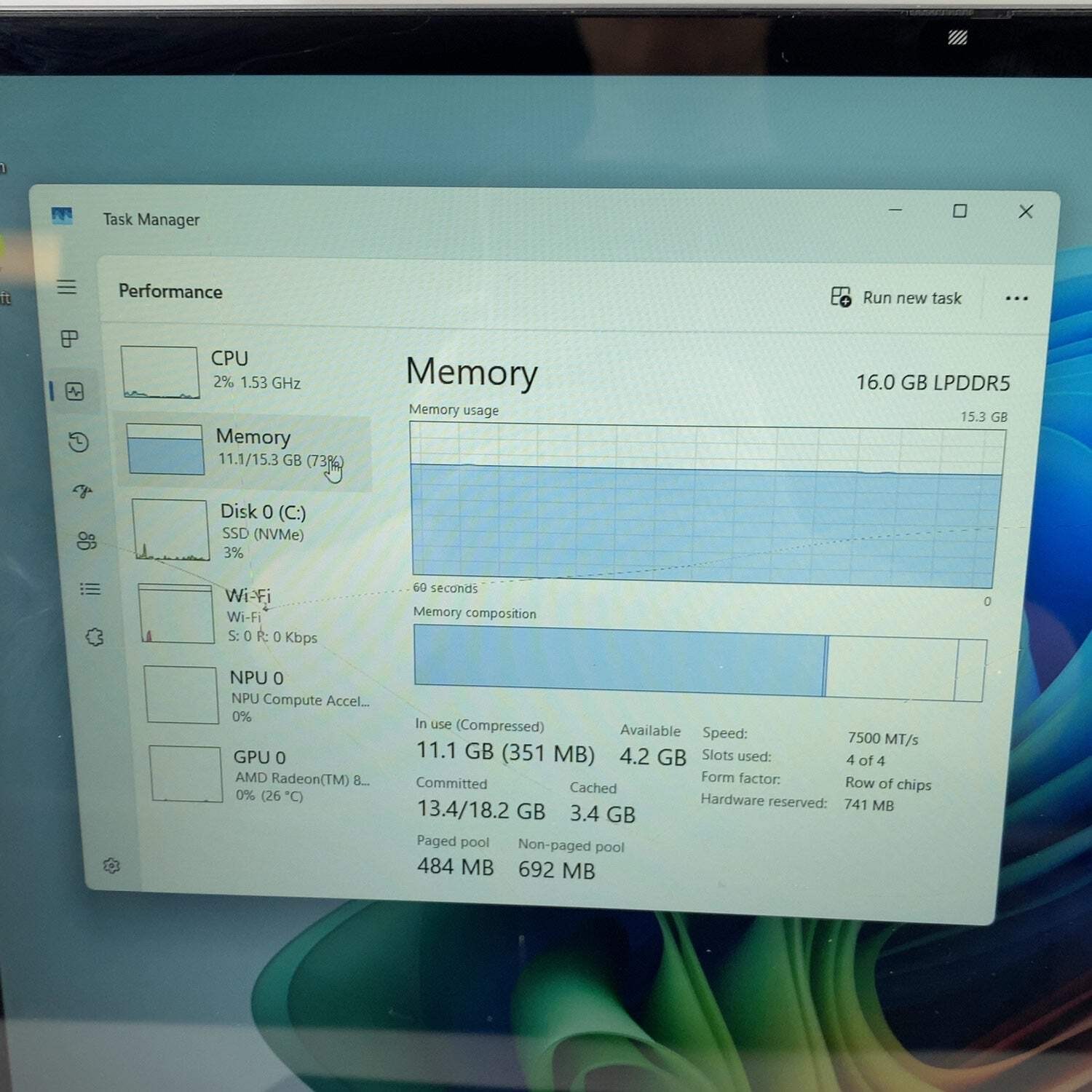Click the 15.3 GB graph maximum label
1092x1092 pixels.
(984, 417)
